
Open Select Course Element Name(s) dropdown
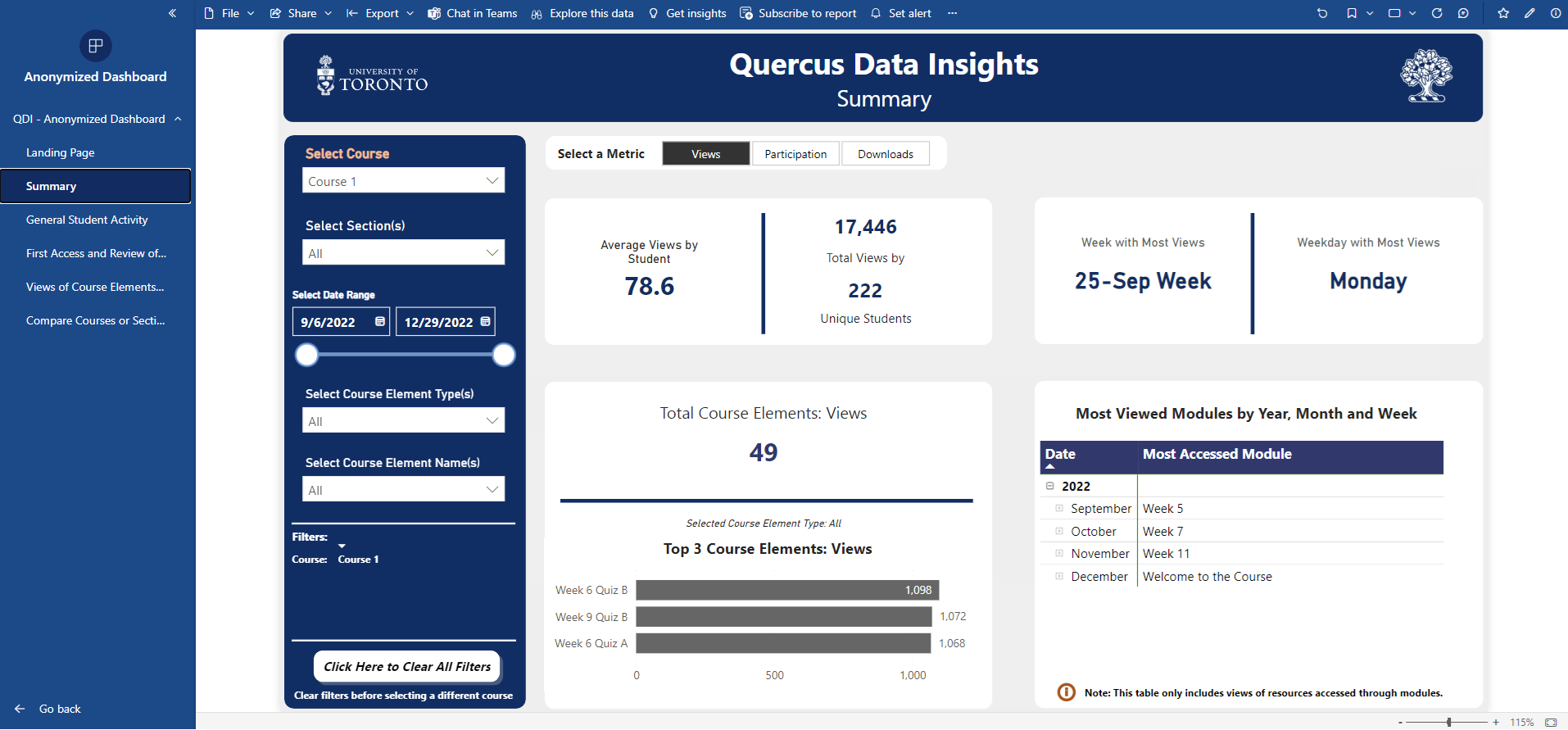coord(403,490)
